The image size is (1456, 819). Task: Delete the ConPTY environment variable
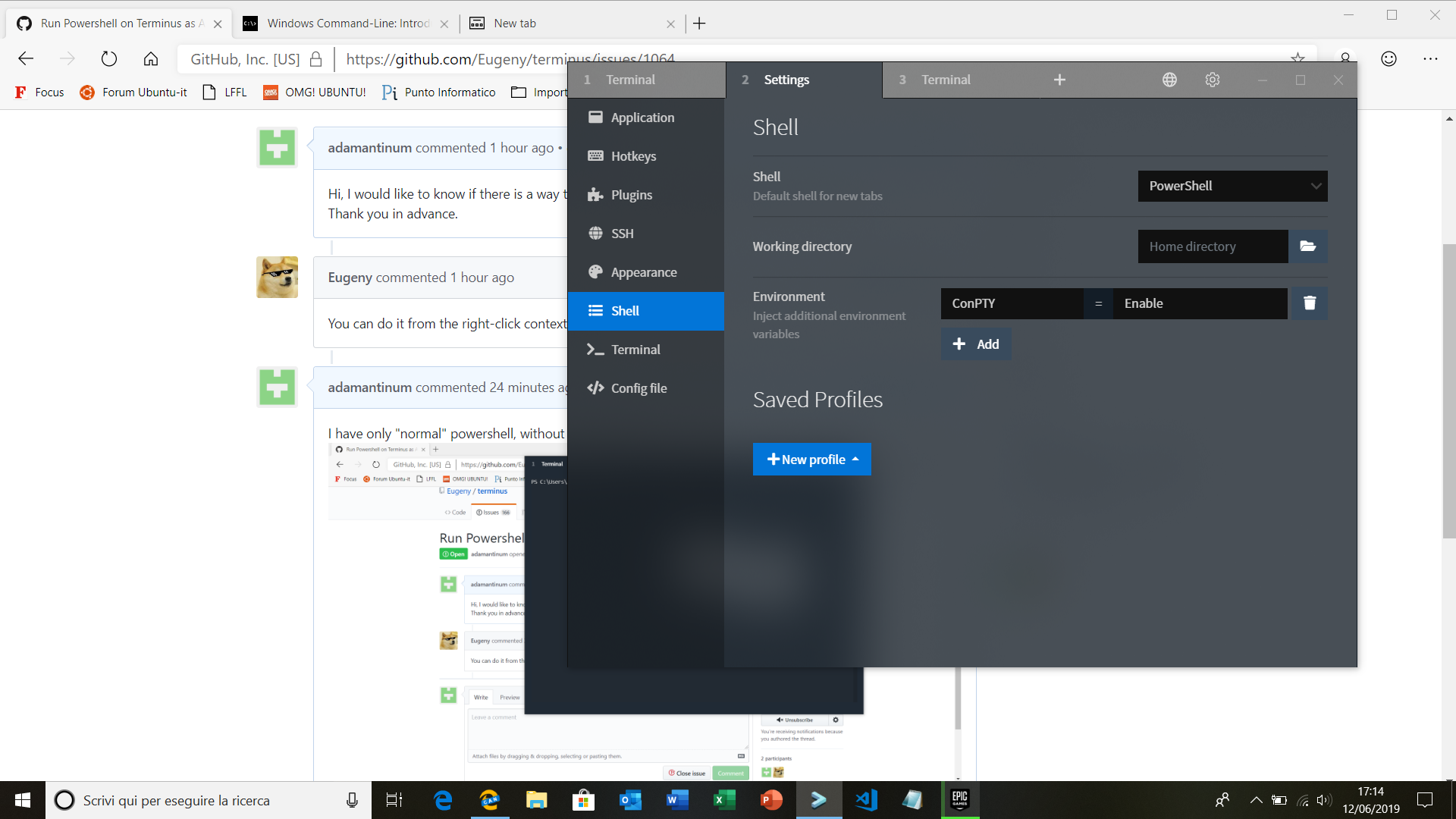pyautogui.click(x=1309, y=303)
